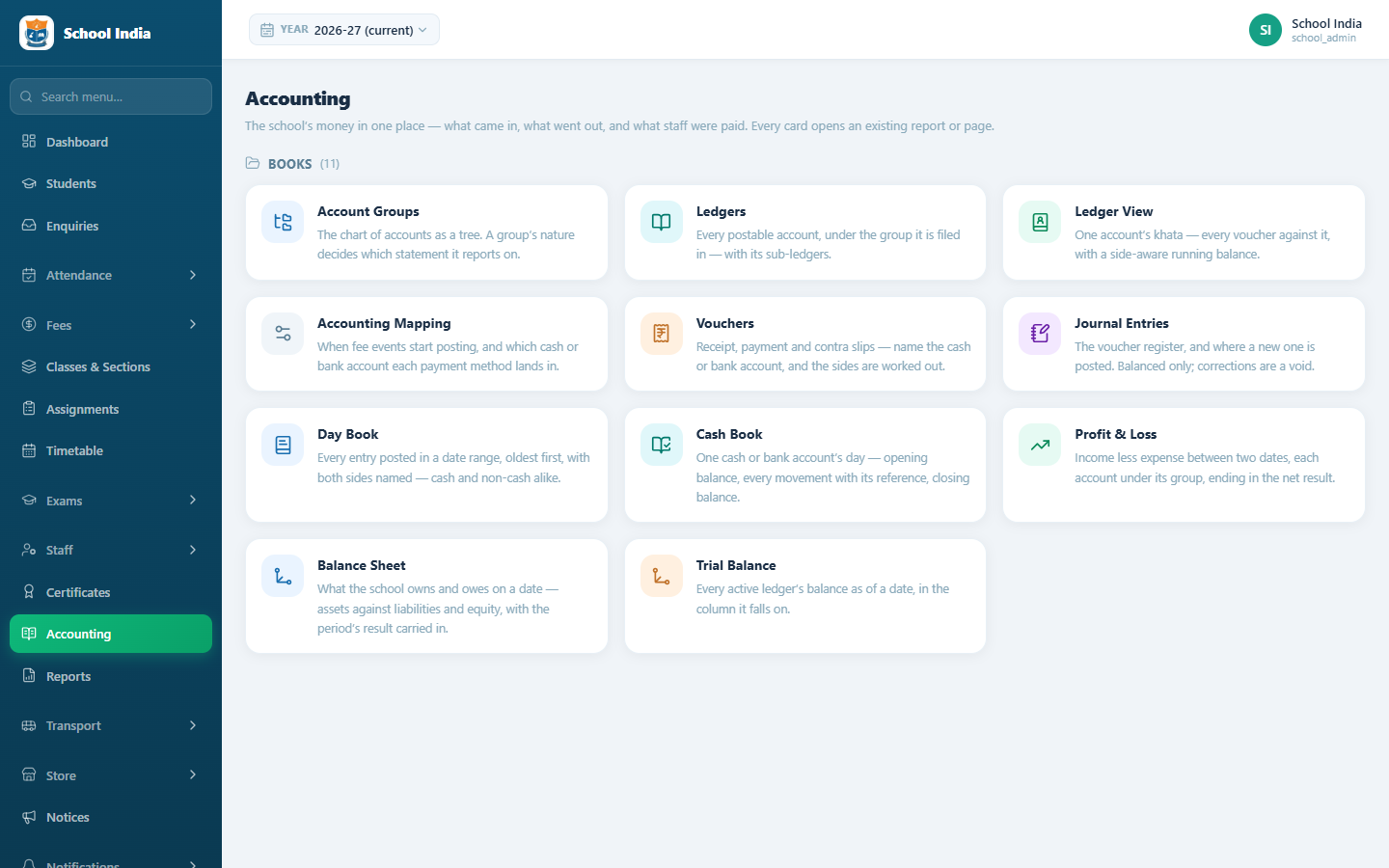The image size is (1389, 868).
Task: Click the Notices megaphone icon
Action: (x=29, y=817)
